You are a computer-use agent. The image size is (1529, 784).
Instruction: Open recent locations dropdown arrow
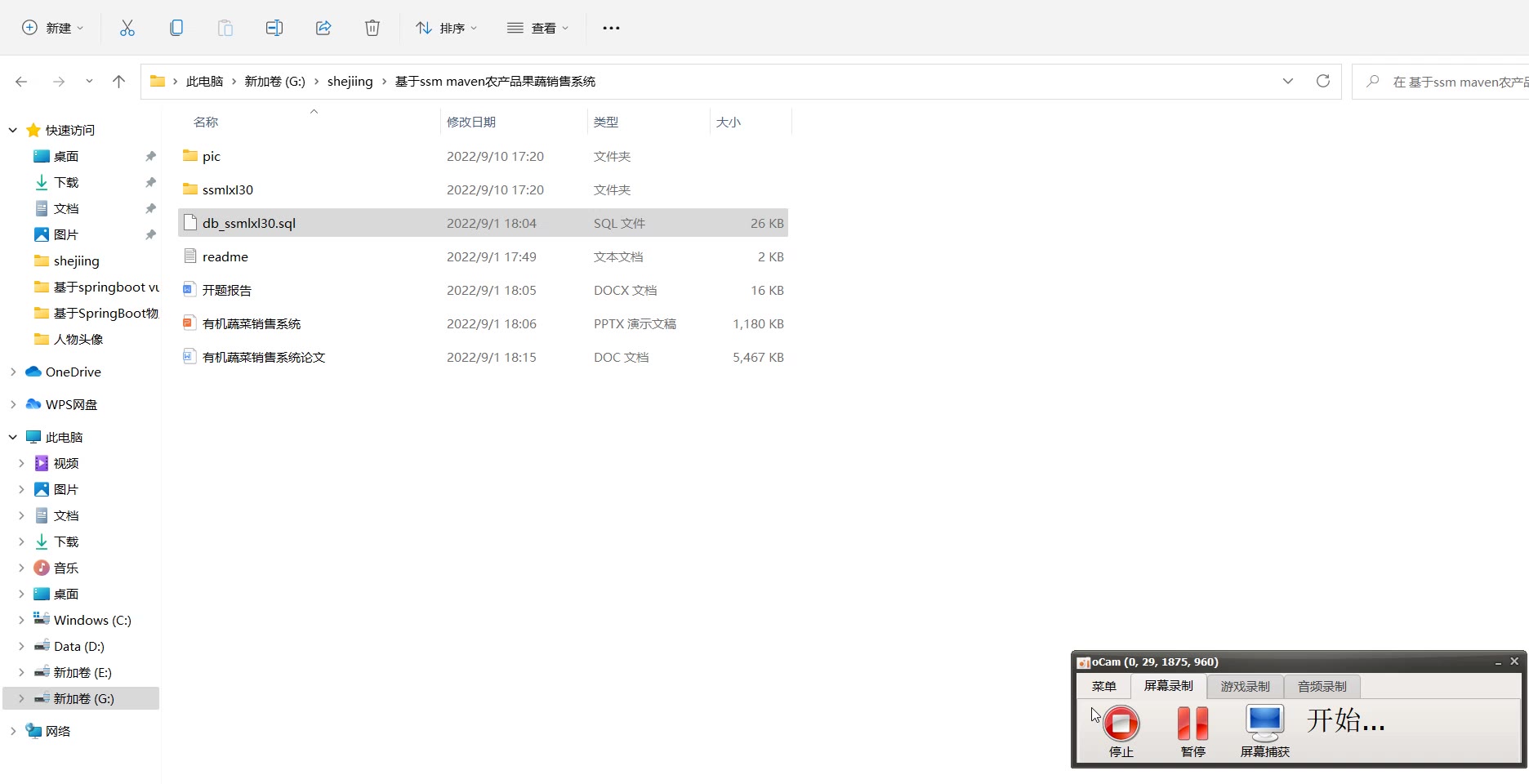[x=89, y=82]
